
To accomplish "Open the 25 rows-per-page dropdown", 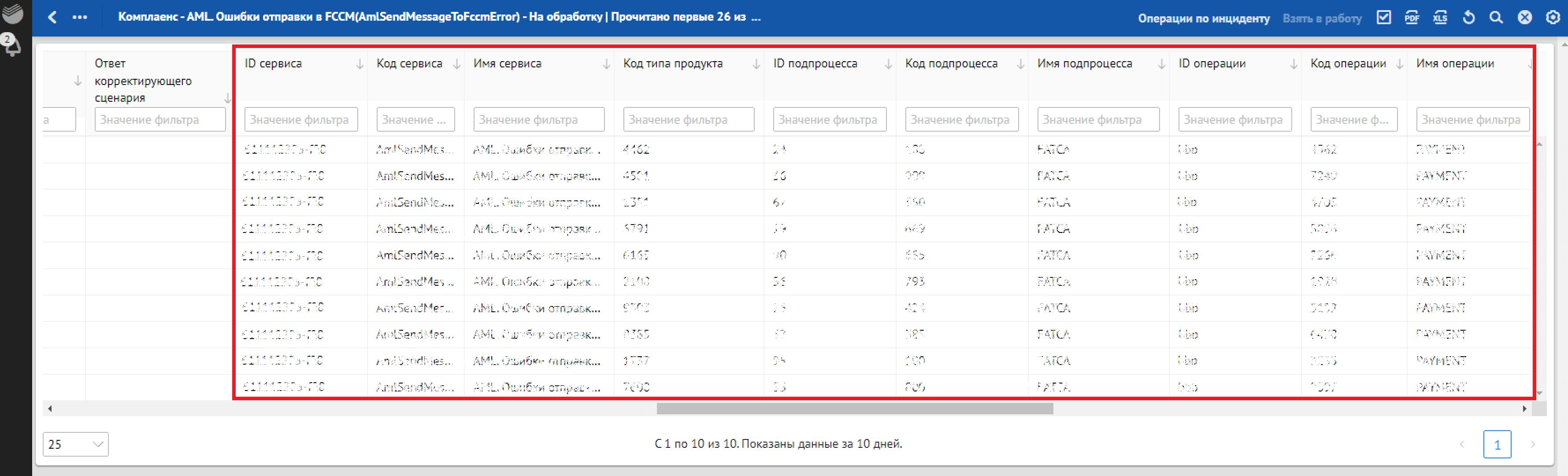I will pos(75,444).
